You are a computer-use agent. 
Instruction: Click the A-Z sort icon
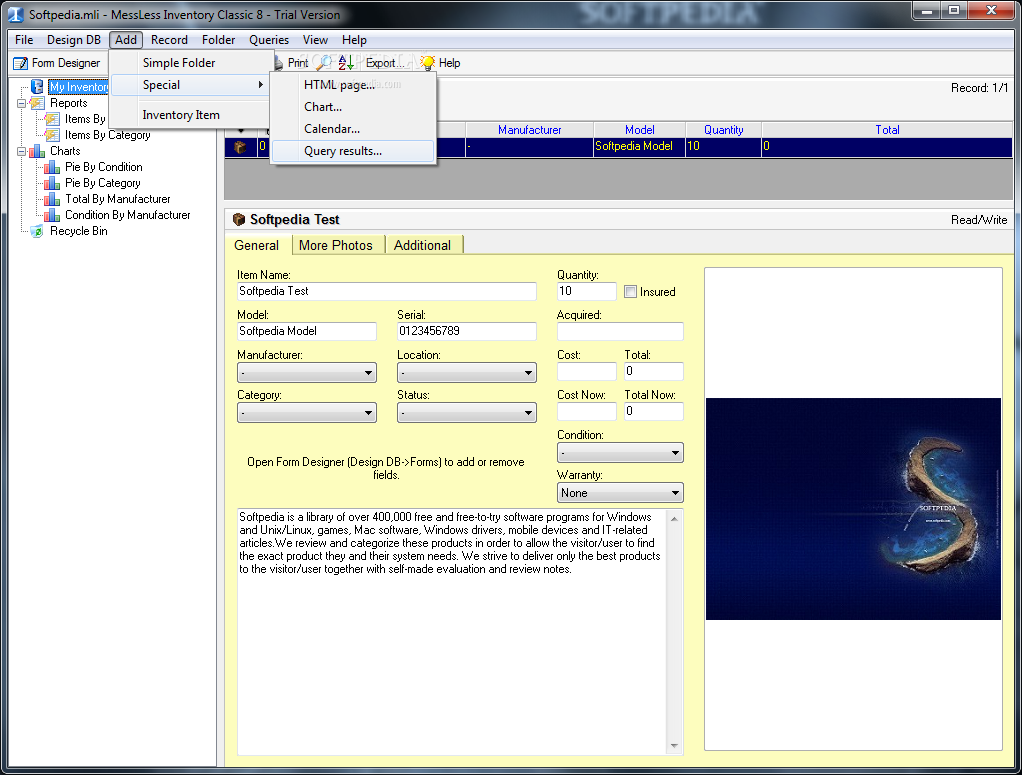(346, 63)
